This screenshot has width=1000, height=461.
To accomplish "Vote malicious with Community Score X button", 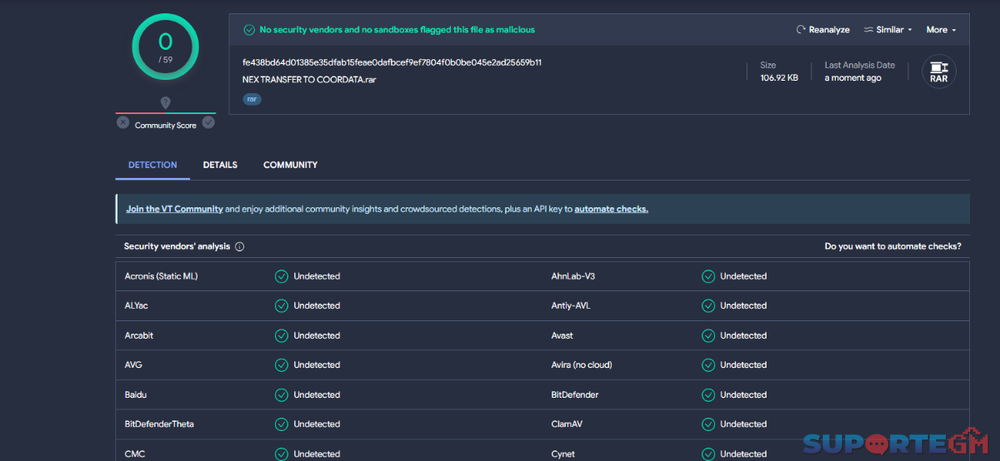I will pos(123,123).
